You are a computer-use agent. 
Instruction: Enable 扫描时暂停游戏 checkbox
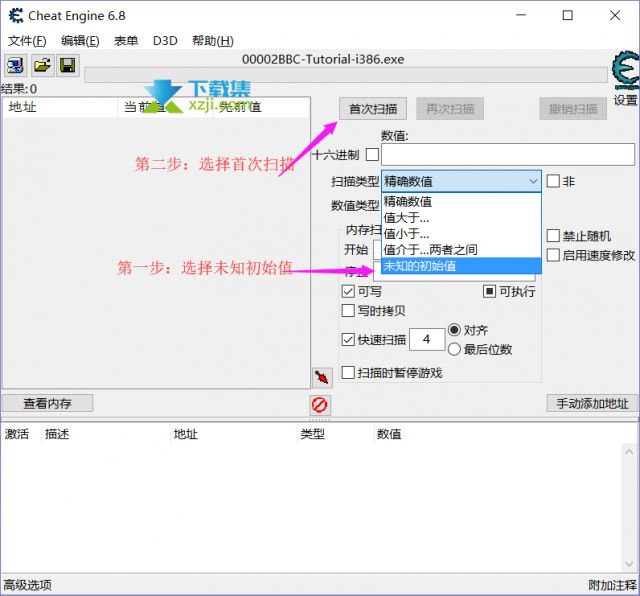pyautogui.click(x=348, y=373)
